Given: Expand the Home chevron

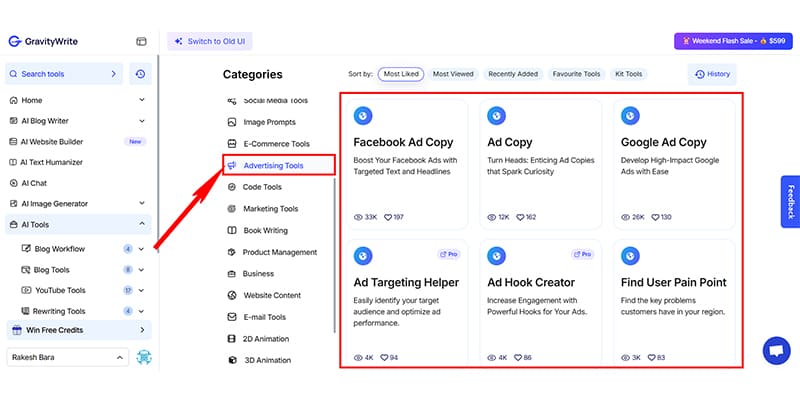Looking at the screenshot, I should (x=142, y=100).
